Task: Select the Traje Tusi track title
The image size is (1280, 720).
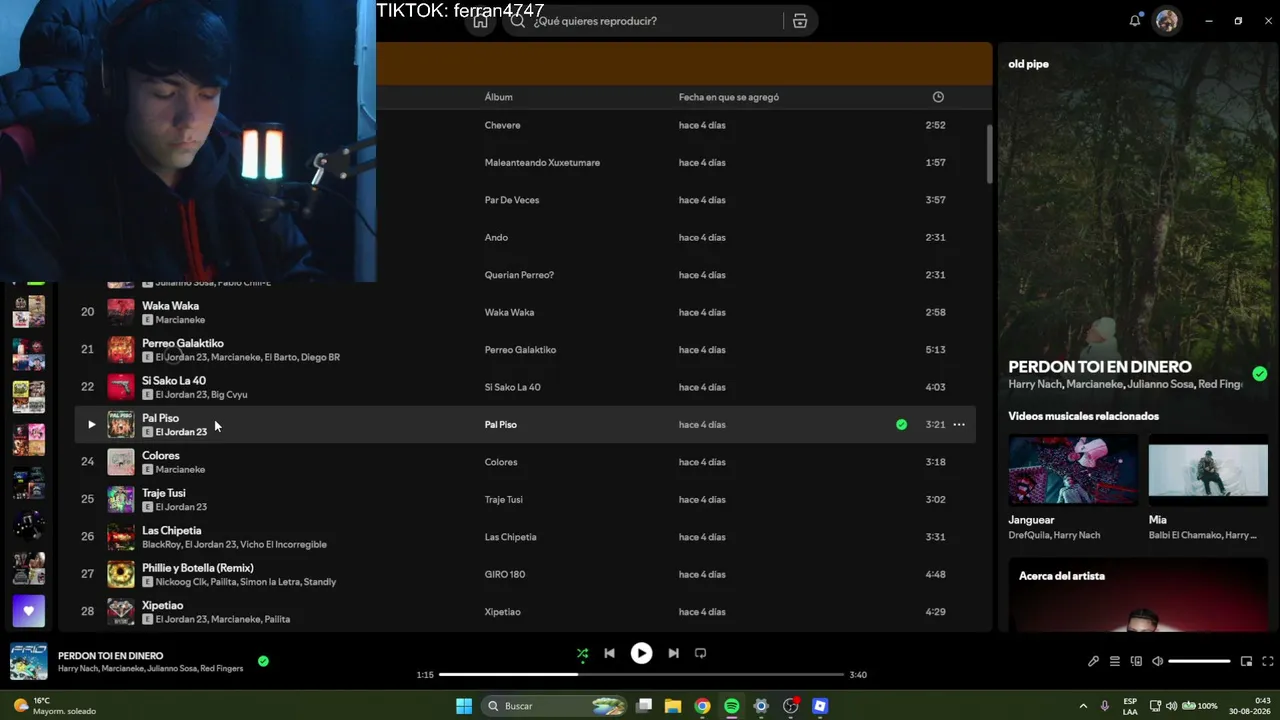Action: [x=164, y=493]
